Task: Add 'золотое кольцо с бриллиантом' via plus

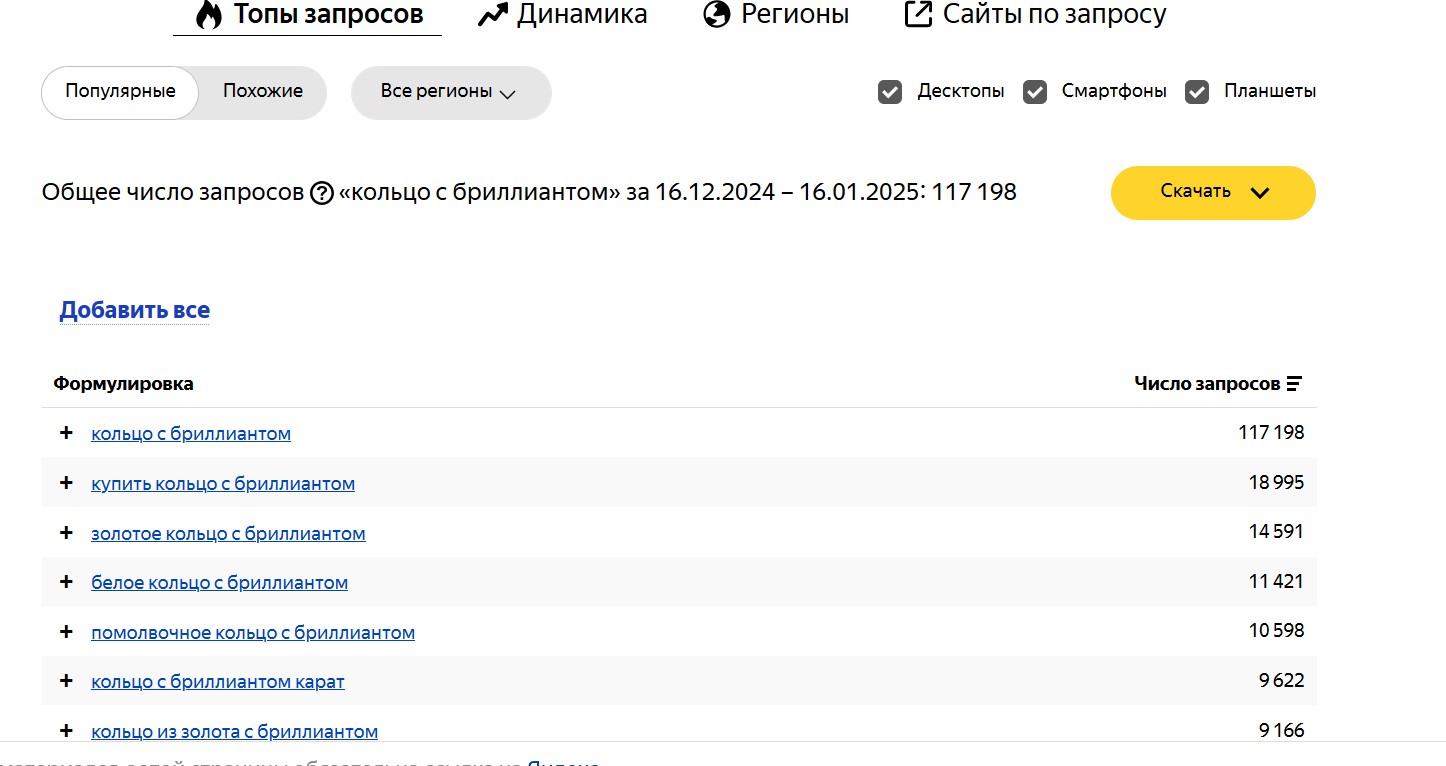Action: 66,533
